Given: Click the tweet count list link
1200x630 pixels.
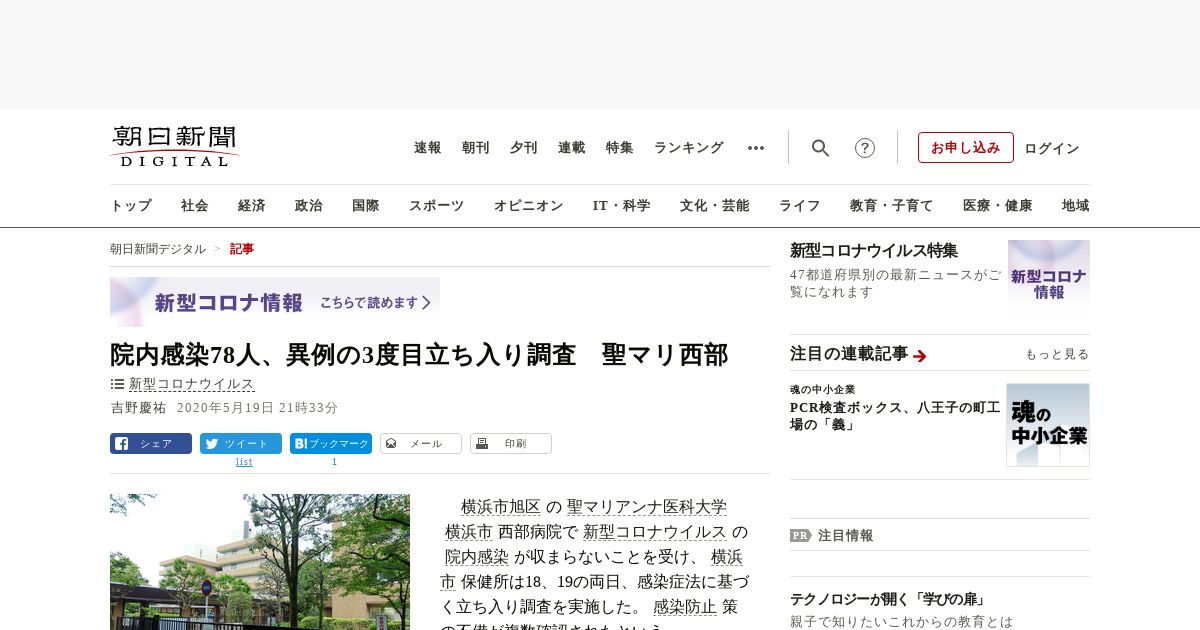Looking at the screenshot, I should pyautogui.click(x=244, y=462).
